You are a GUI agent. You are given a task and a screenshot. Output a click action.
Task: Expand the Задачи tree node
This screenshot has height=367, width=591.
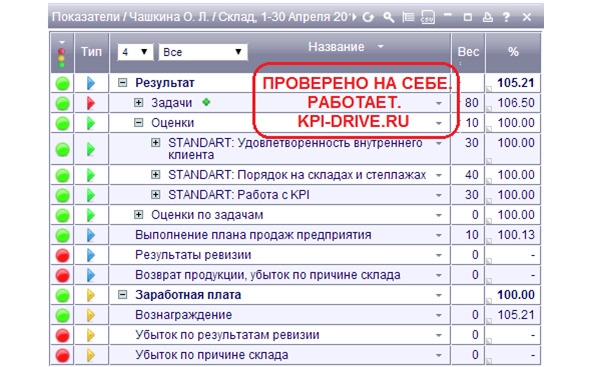[139, 102]
